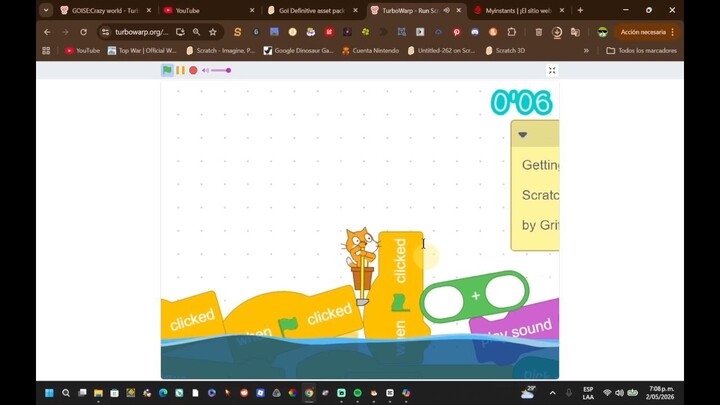The image size is (720, 405).
Task: Open the tab search dropdown arrow
Action: pos(46,10)
